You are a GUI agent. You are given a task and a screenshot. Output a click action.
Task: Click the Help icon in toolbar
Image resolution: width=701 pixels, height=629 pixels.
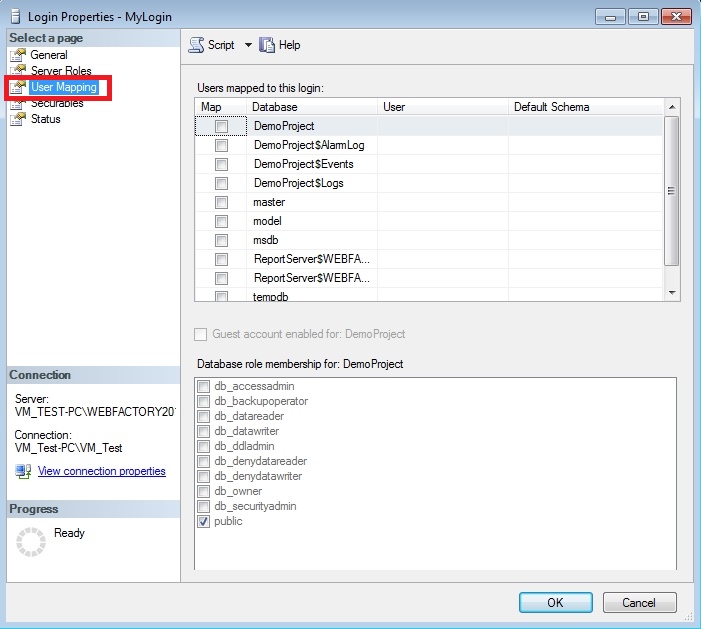267,45
